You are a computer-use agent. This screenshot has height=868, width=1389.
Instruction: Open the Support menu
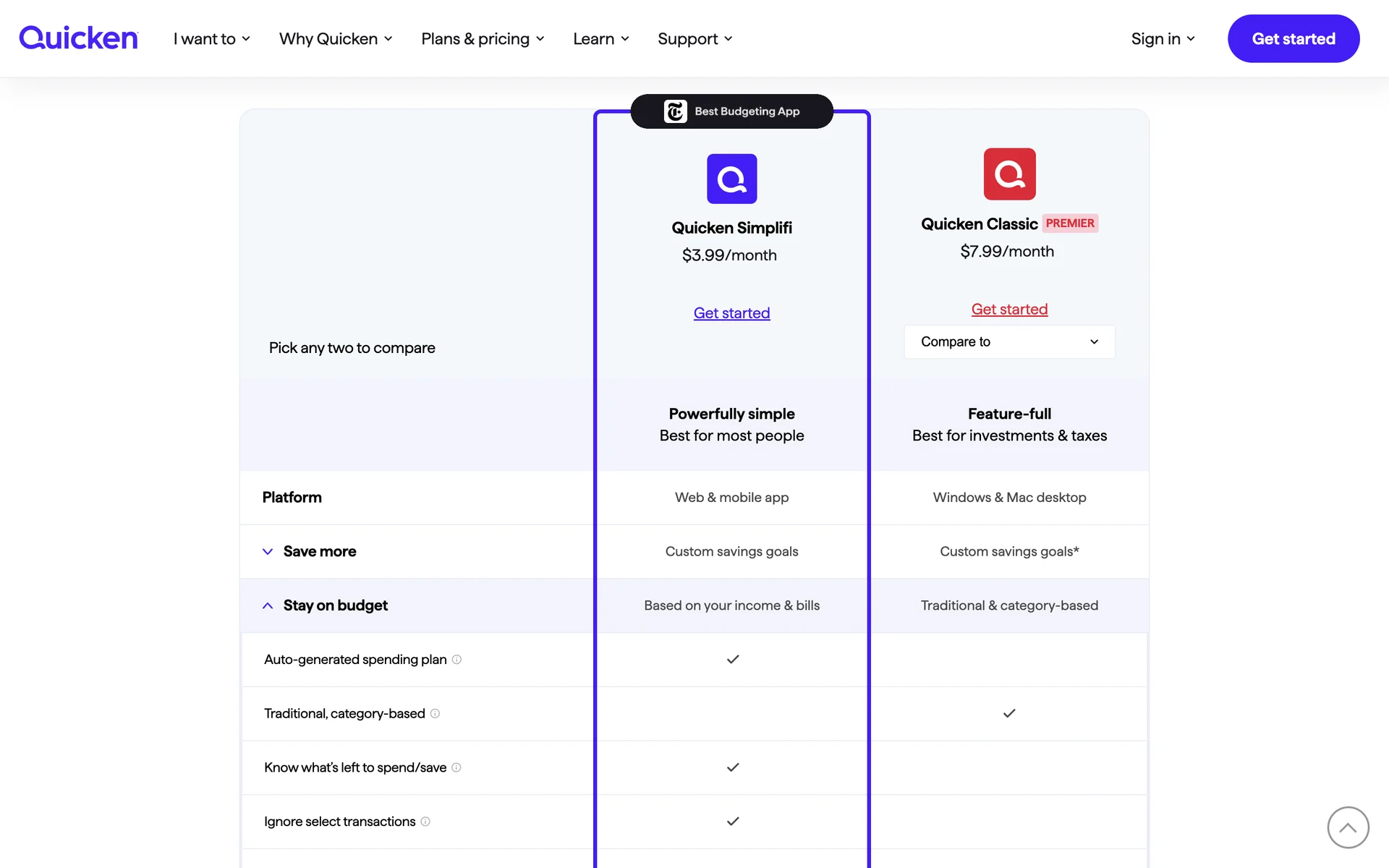click(x=694, y=39)
